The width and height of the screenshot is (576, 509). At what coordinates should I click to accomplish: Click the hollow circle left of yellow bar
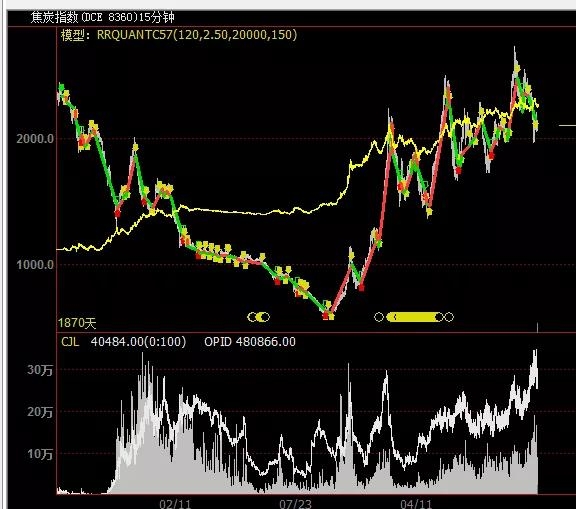point(379,317)
